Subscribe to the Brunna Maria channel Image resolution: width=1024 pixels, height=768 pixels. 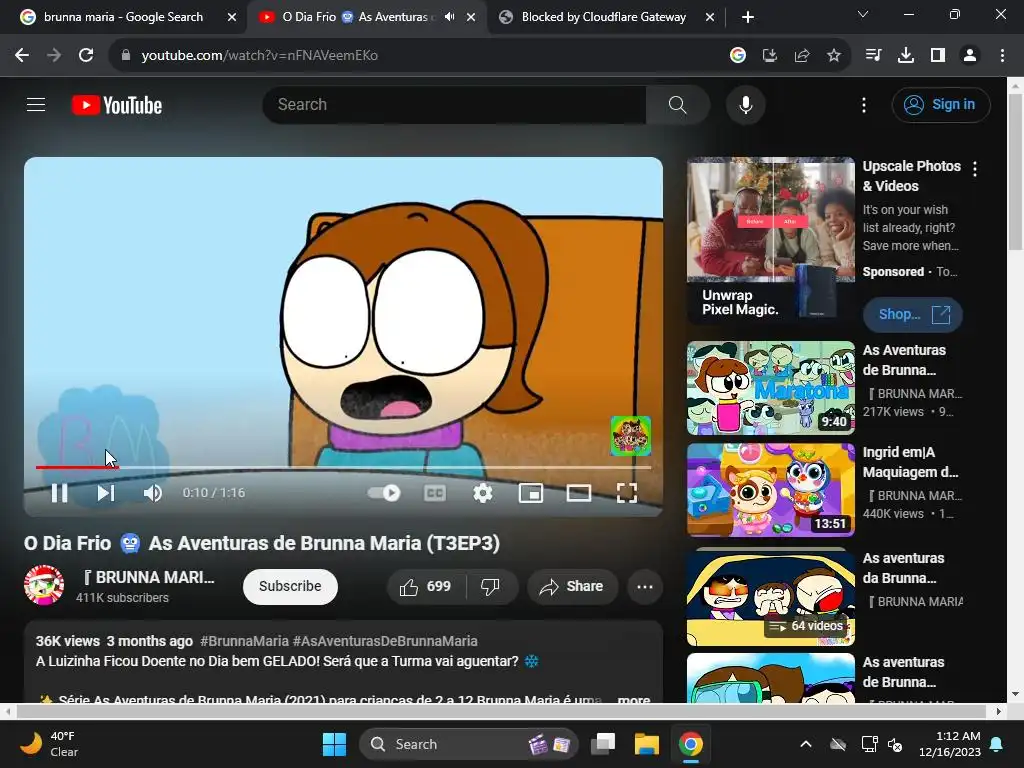click(x=290, y=586)
